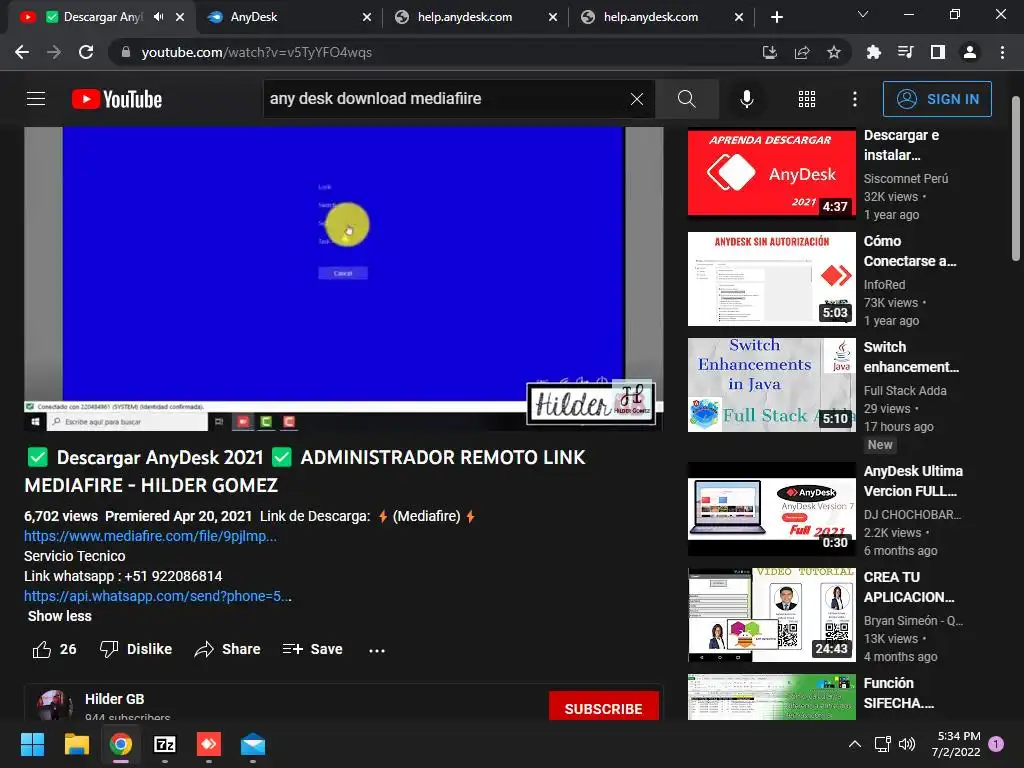
Task: Switch to the first help.anydesk.com tab
Action: pos(474,17)
